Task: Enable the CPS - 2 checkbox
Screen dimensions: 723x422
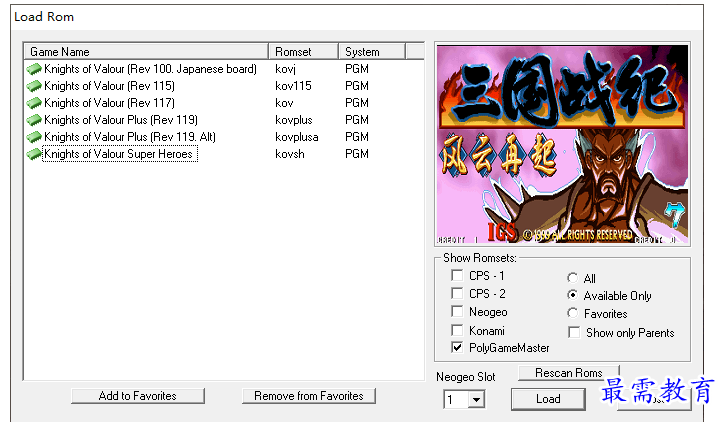Action: (x=457, y=294)
